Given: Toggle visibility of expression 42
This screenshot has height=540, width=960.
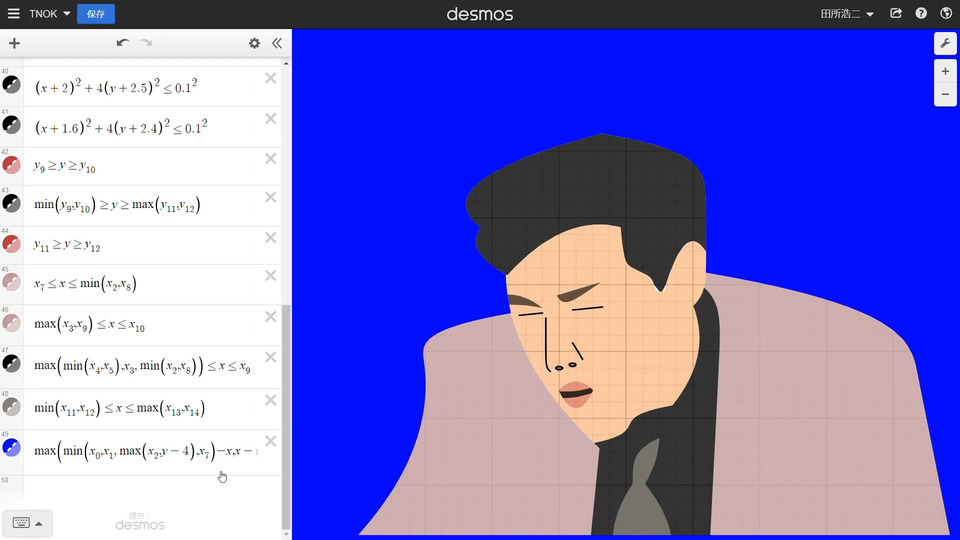Looking at the screenshot, I should click(11, 165).
